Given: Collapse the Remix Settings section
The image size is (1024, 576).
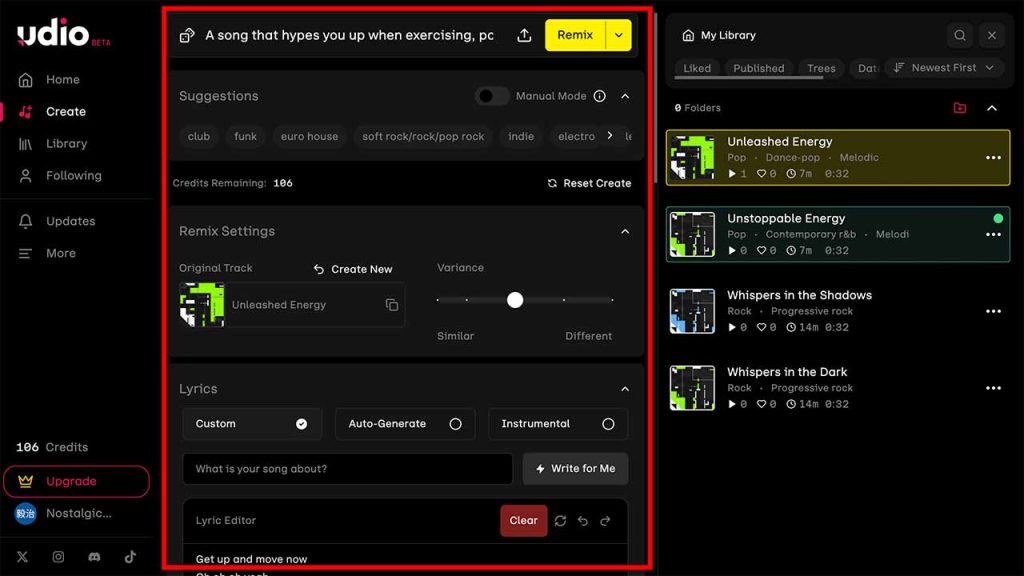Looking at the screenshot, I should pyautogui.click(x=625, y=231).
